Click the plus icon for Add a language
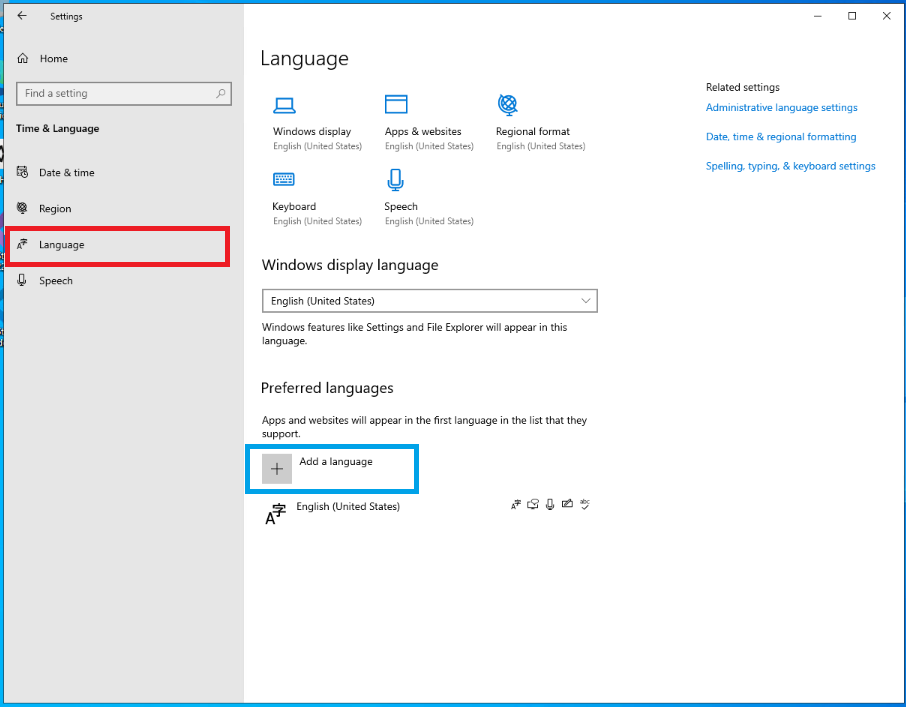Viewport: 906px width, 707px height. click(277, 468)
